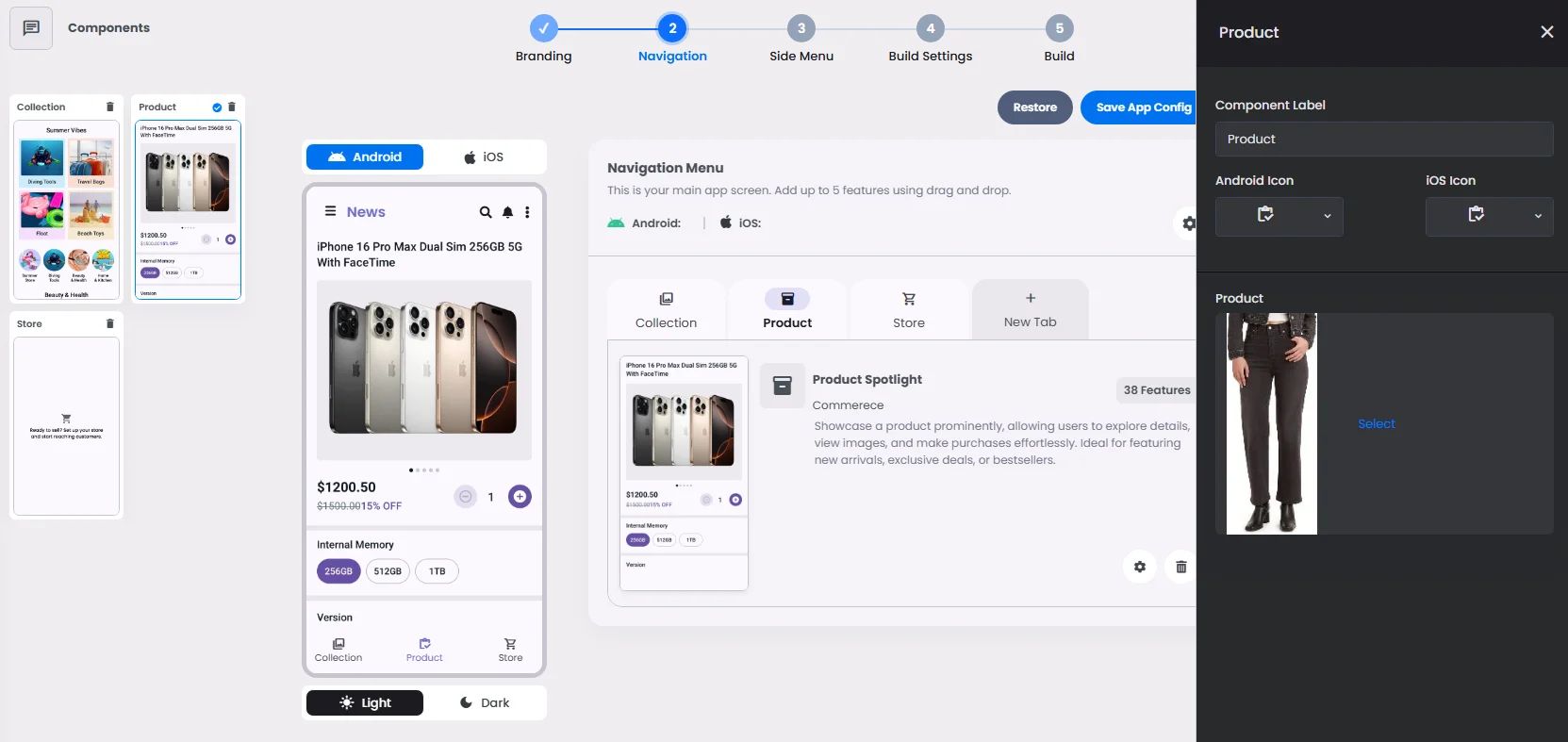Click Collection component thumbnail
The width and height of the screenshot is (1568, 742).
pos(67,210)
